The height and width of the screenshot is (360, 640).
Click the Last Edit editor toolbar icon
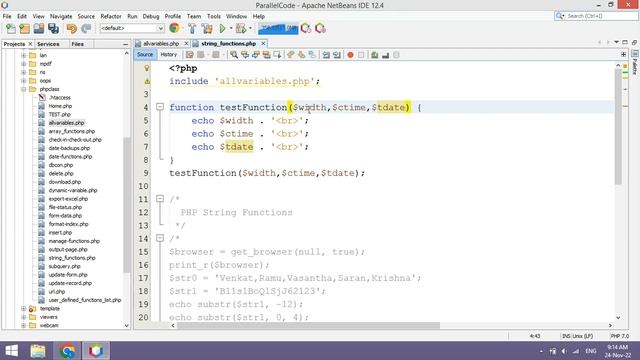tap(189, 55)
